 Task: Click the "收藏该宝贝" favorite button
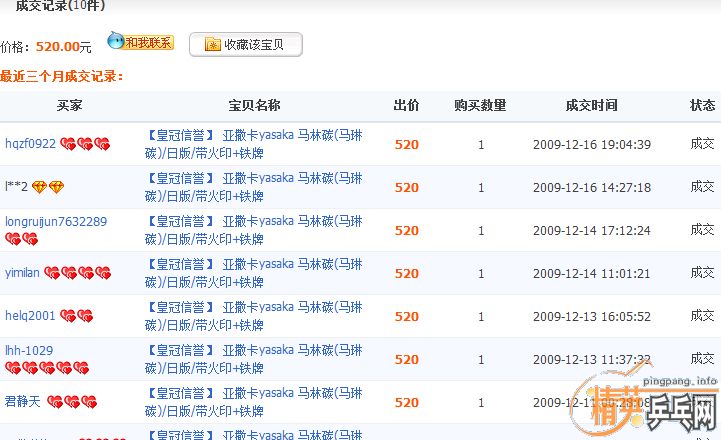245,44
